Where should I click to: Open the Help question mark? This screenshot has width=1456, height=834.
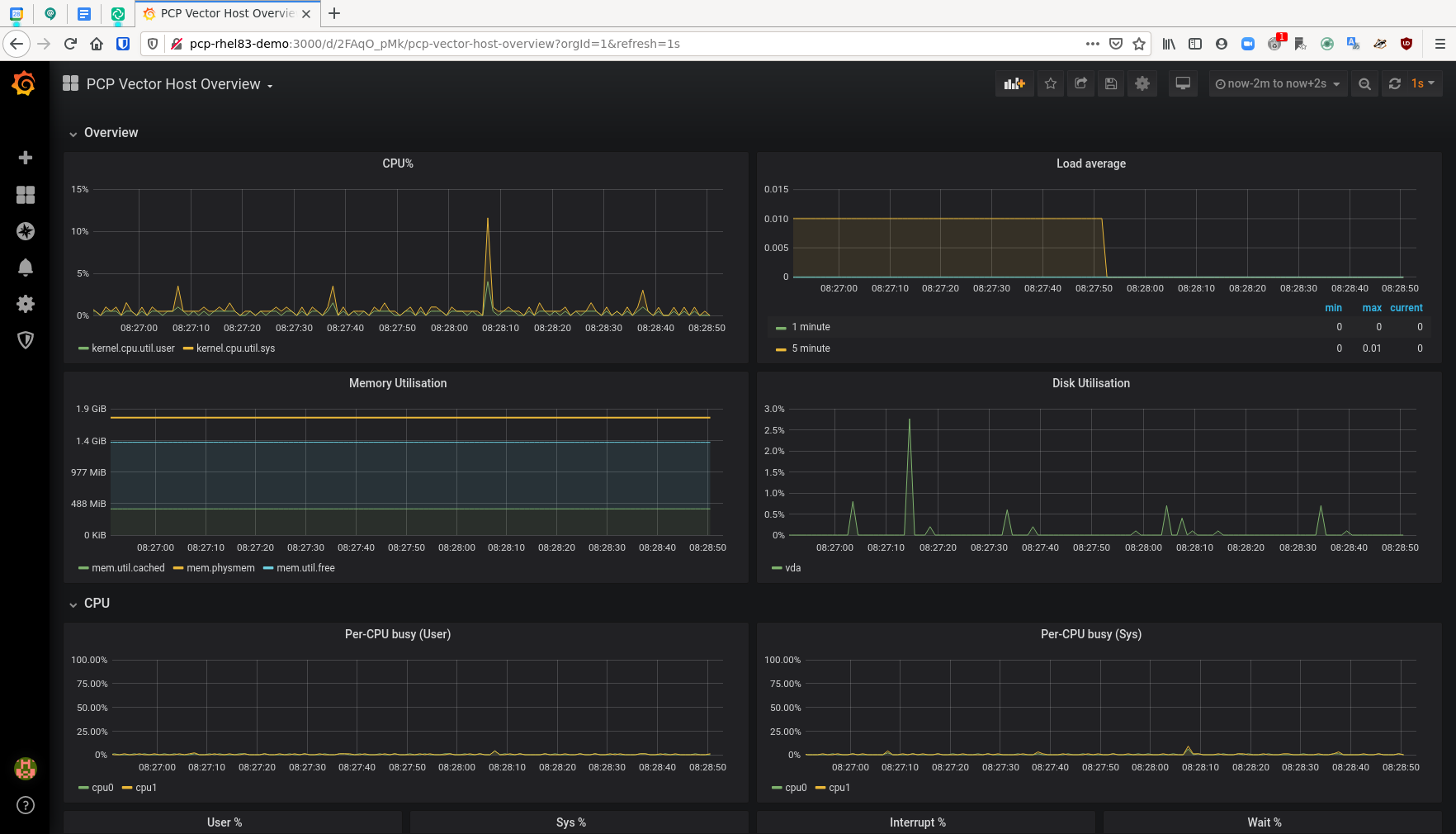26,805
